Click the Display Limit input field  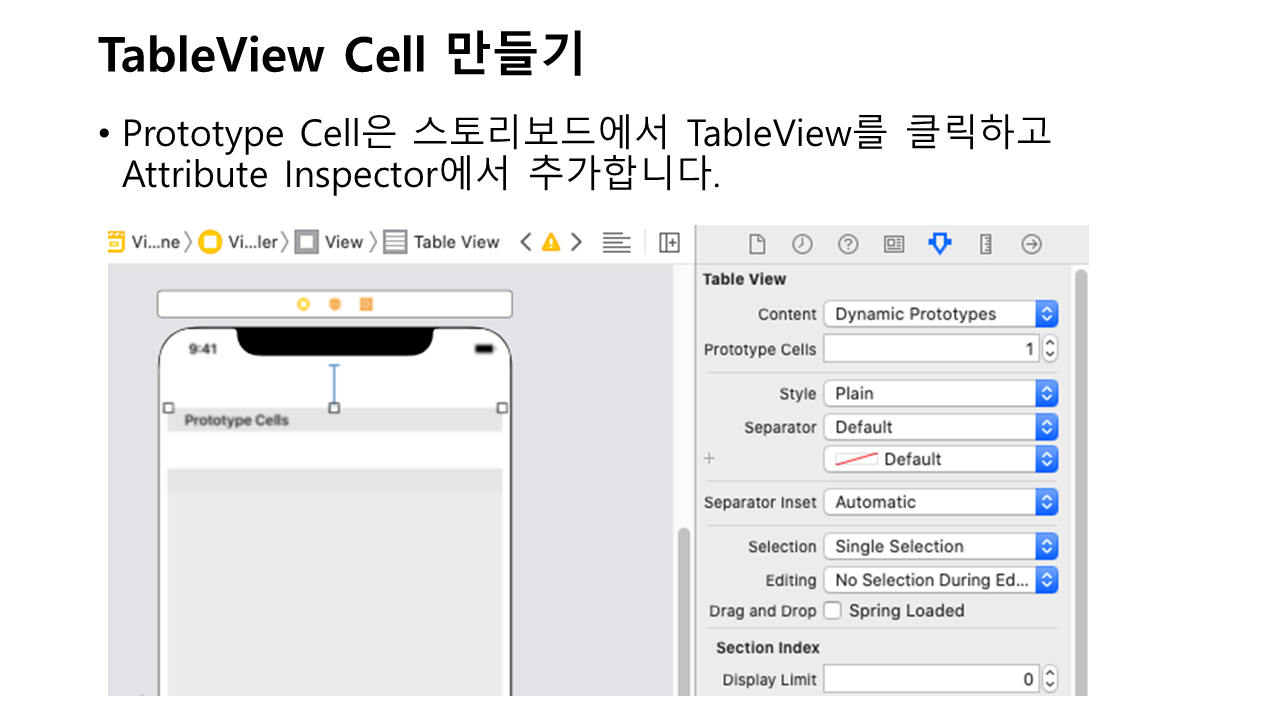tap(930, 680)
